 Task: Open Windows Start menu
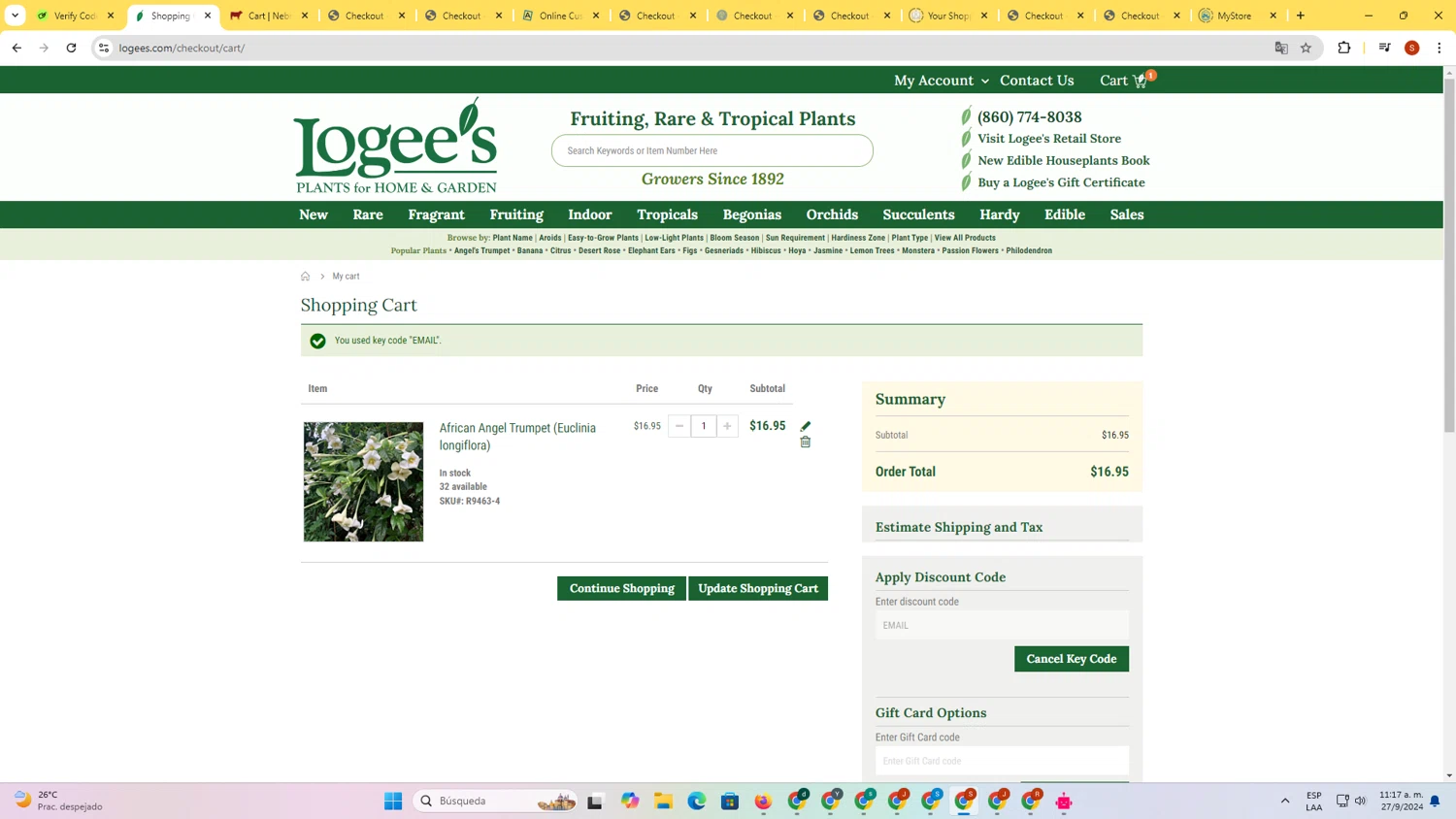(x=393, y=801)
